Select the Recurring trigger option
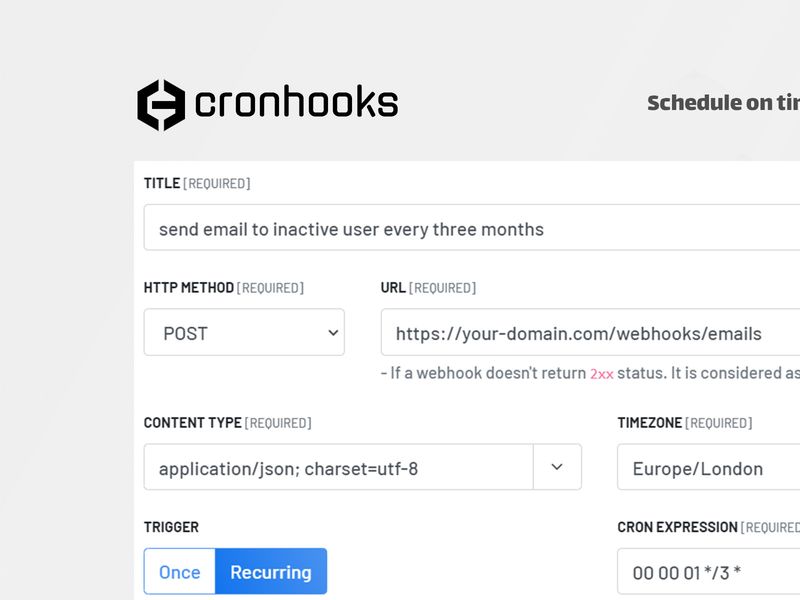Image resolution: width=800 pixels, height=600 pixels. [270, 571]
